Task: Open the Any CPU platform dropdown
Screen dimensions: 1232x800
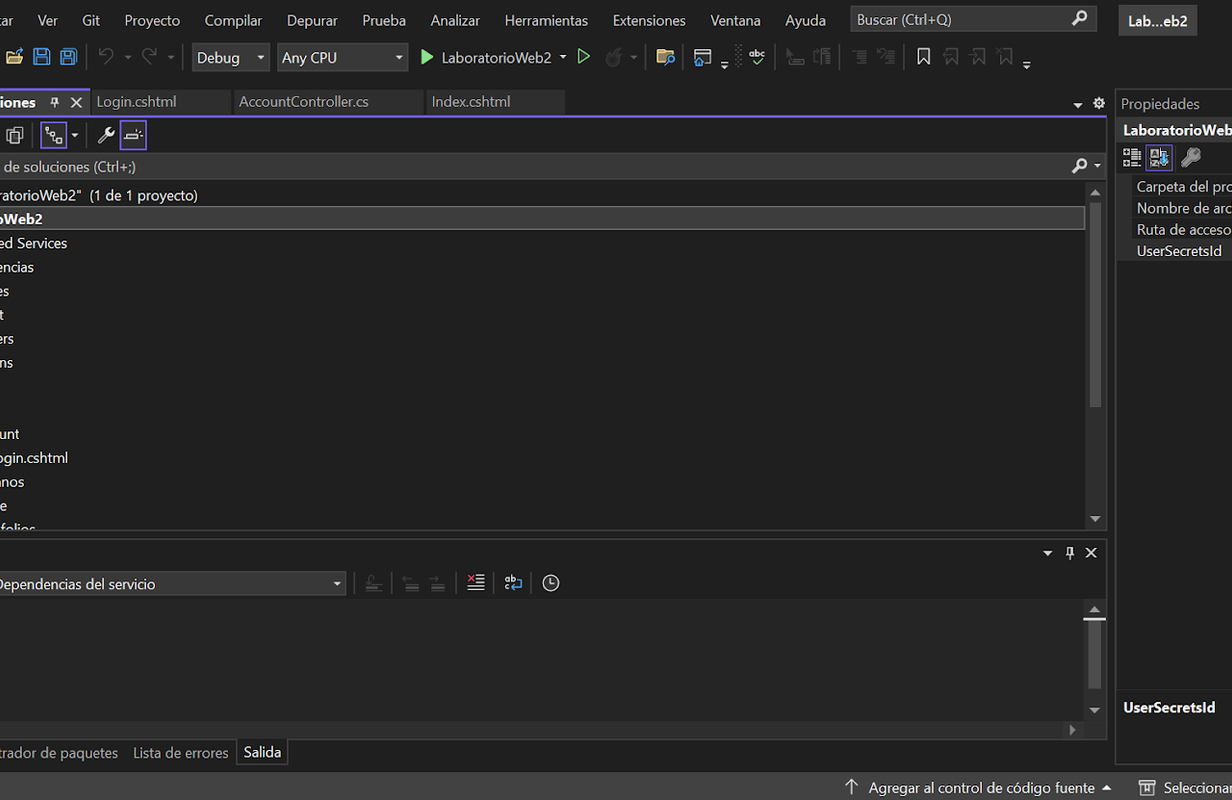Action: point(342,57)
